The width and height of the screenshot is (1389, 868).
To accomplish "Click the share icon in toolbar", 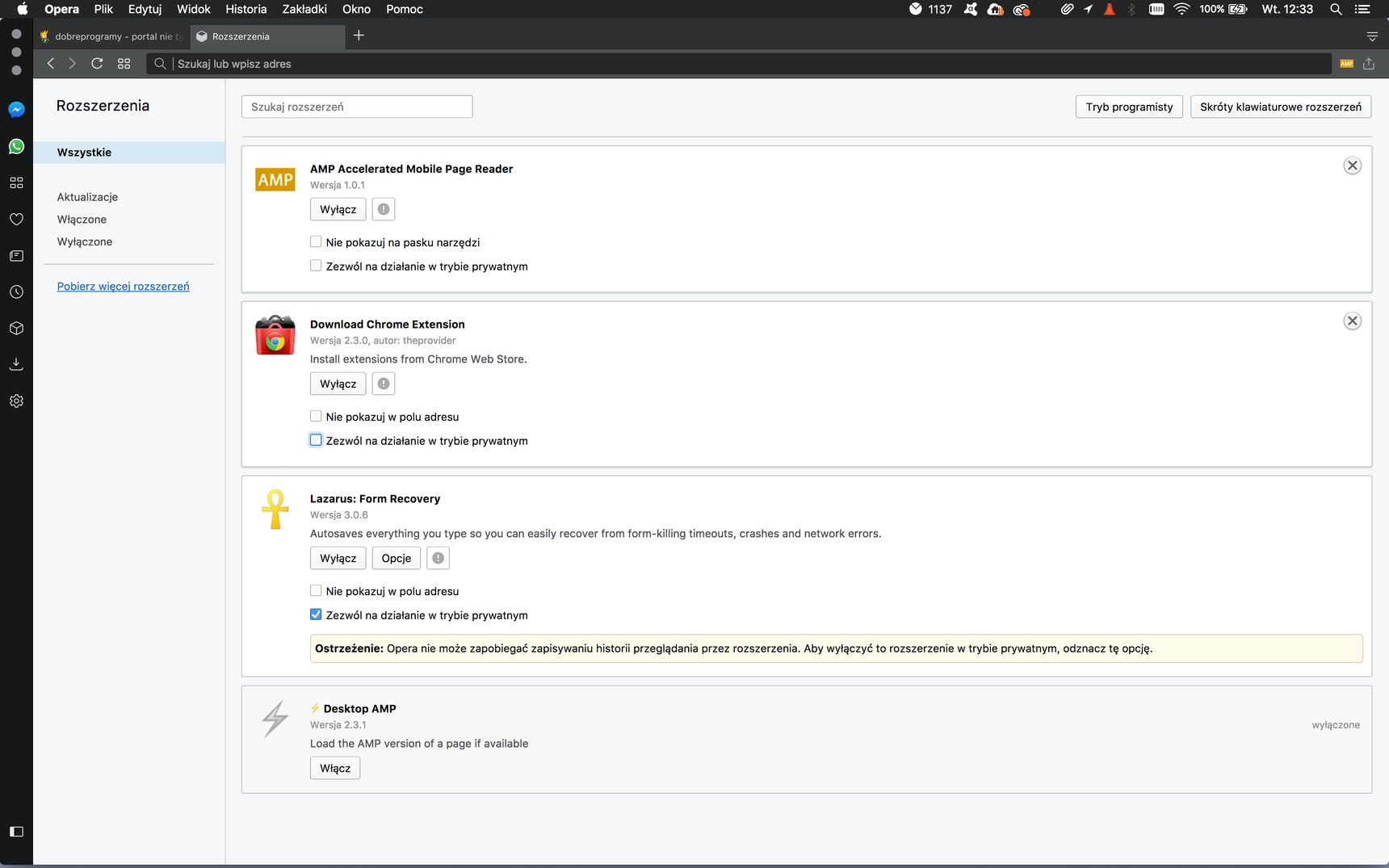I will (x=1369, y=63).
